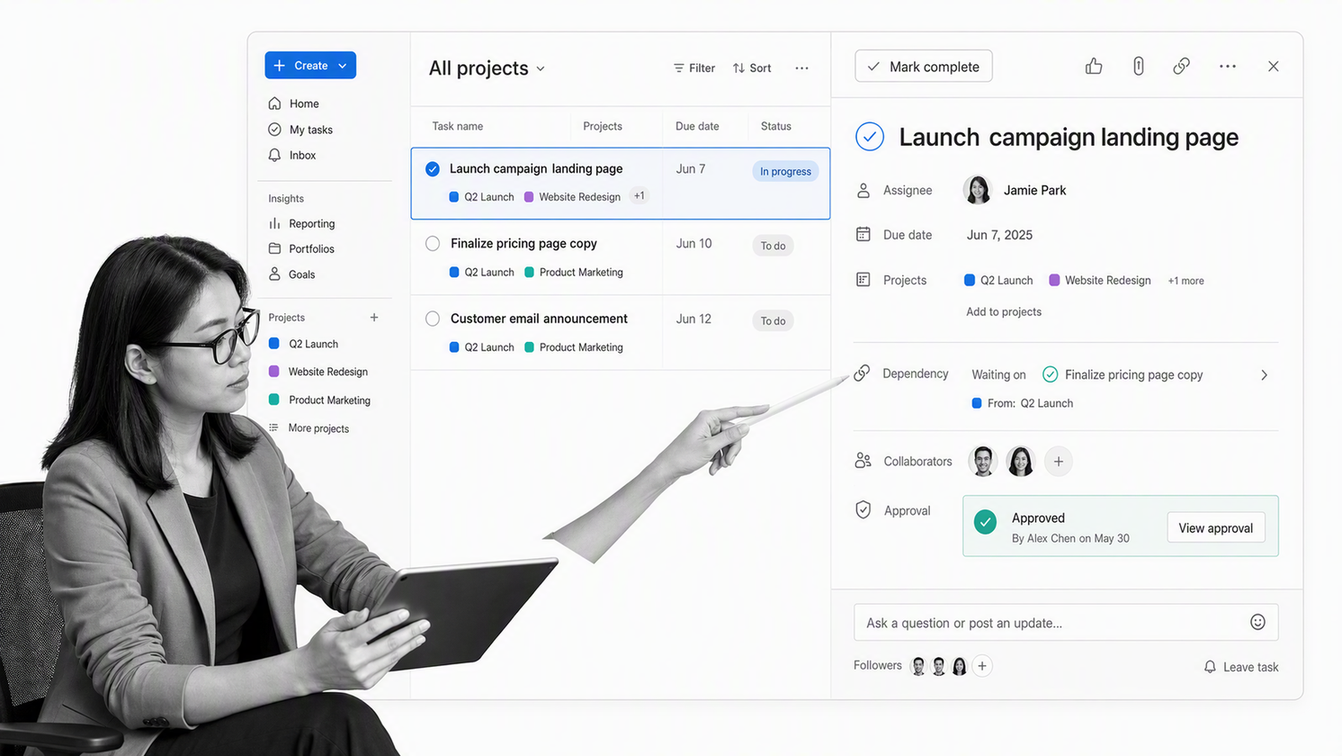Add a follower with plus icon
Viewport: 1342px width, 756px height.
982,666
